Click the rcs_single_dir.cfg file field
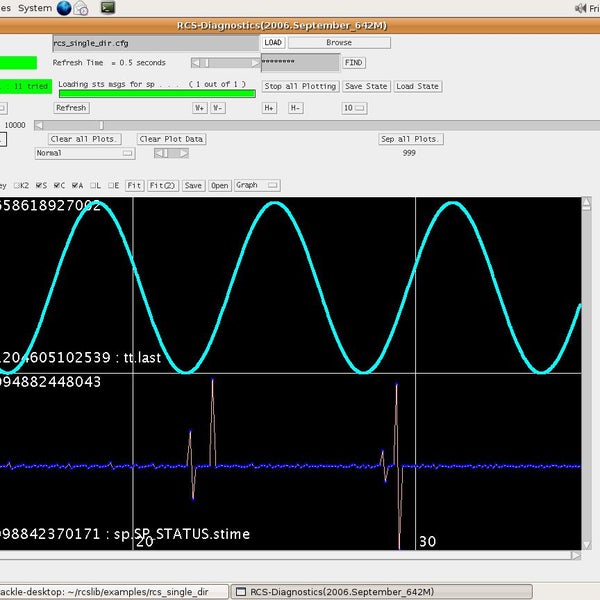Image resolution: width=600 pixels, height=600 pixels. coord(155,43)
